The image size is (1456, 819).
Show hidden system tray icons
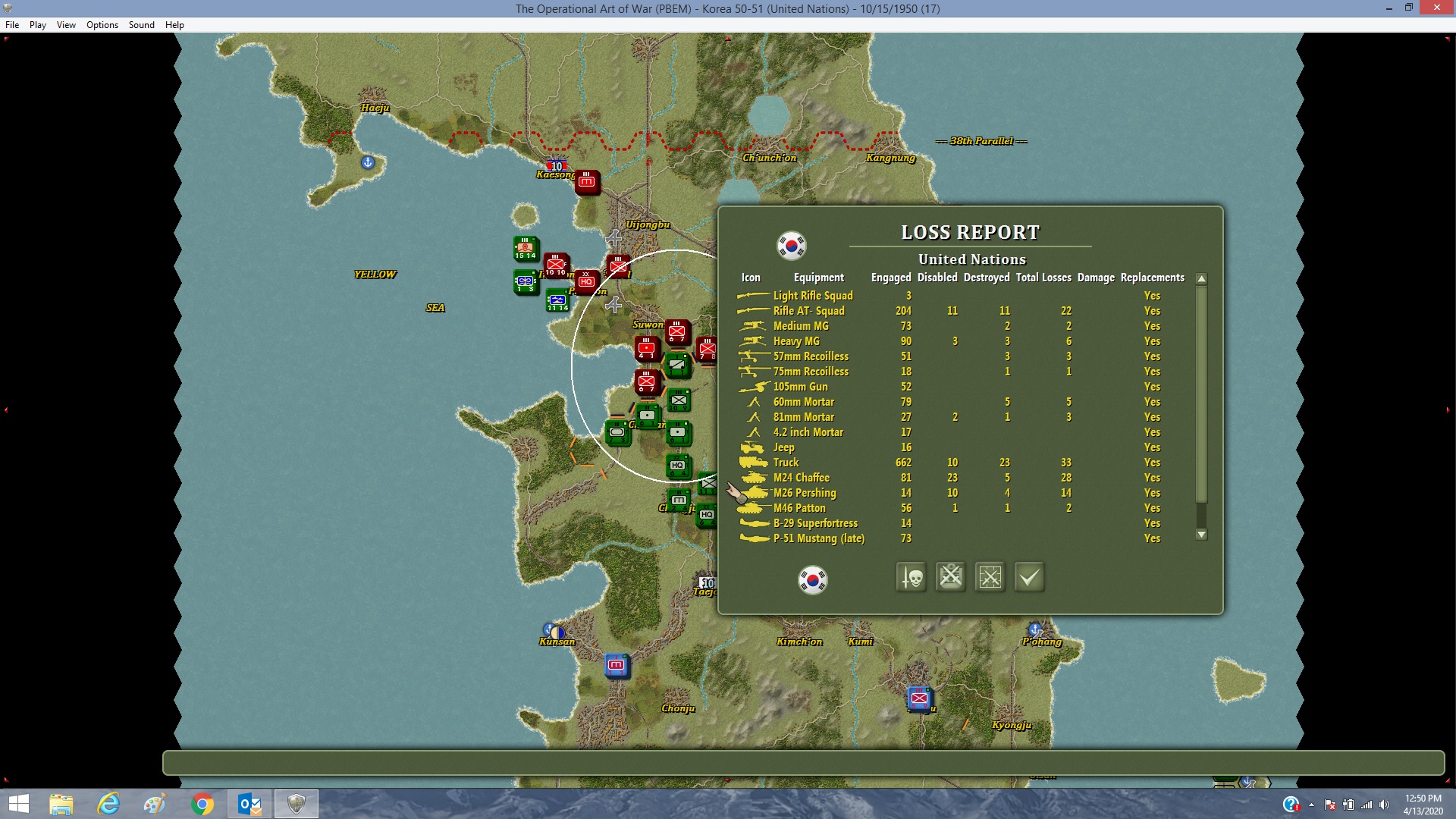tap(1311, 805)
